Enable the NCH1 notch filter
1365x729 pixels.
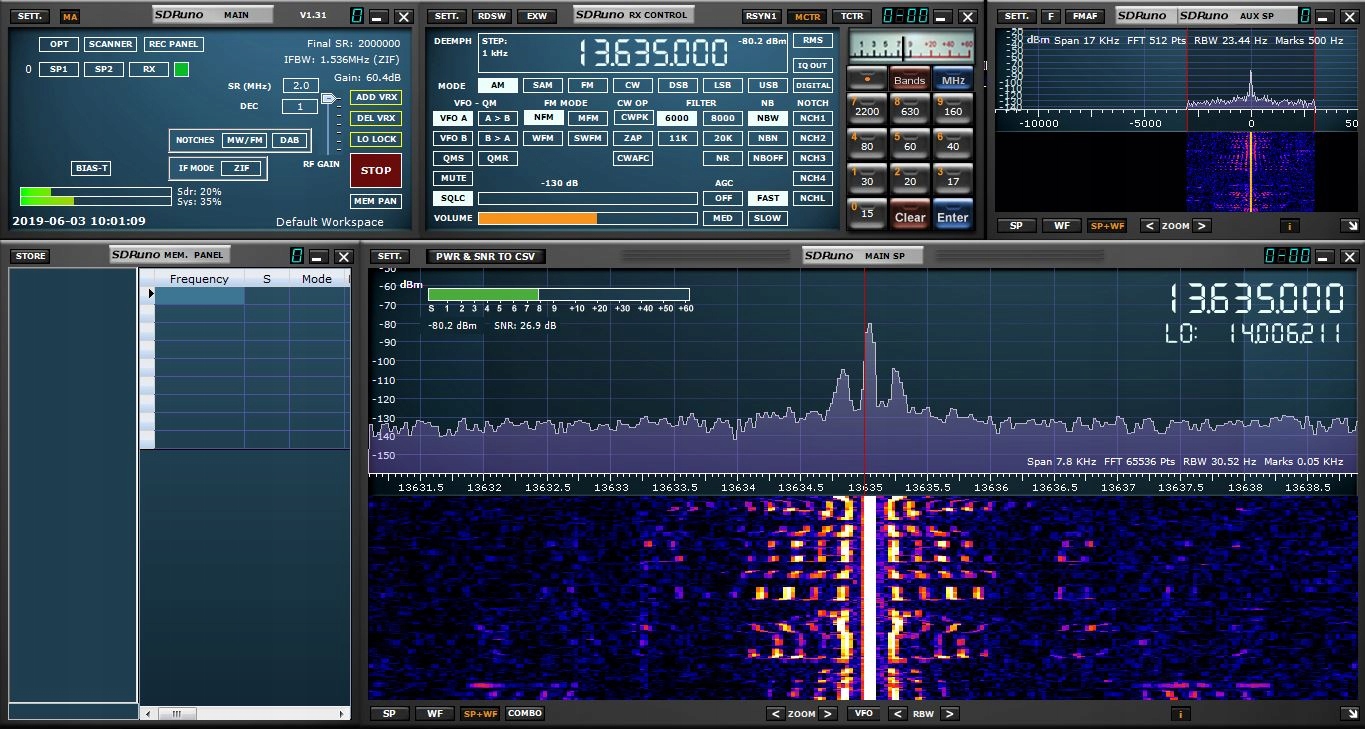pos(812,118)
